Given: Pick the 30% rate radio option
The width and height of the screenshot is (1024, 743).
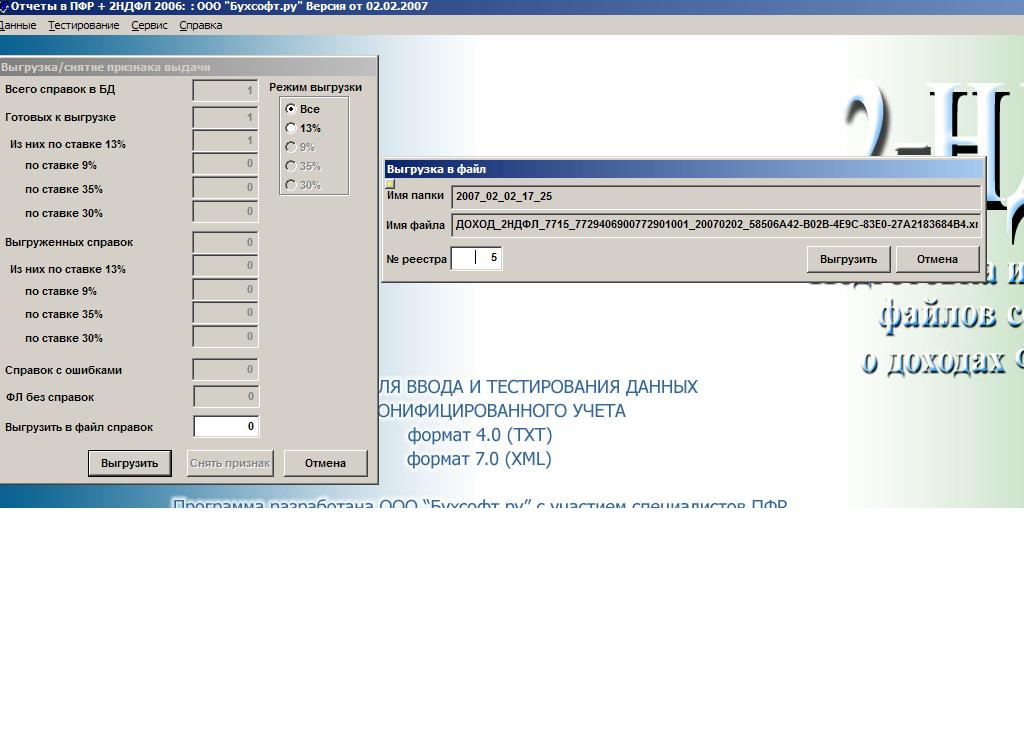Looking at the screenshot, I should click(291, 185).
